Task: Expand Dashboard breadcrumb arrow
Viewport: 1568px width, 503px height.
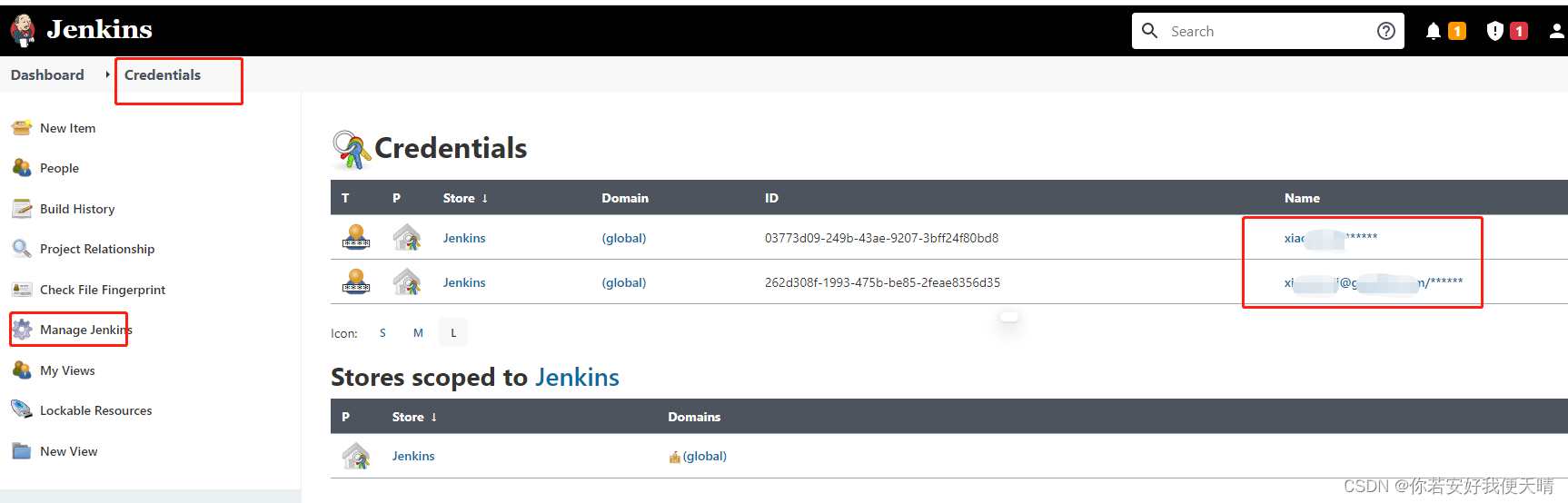Action: 107,74
